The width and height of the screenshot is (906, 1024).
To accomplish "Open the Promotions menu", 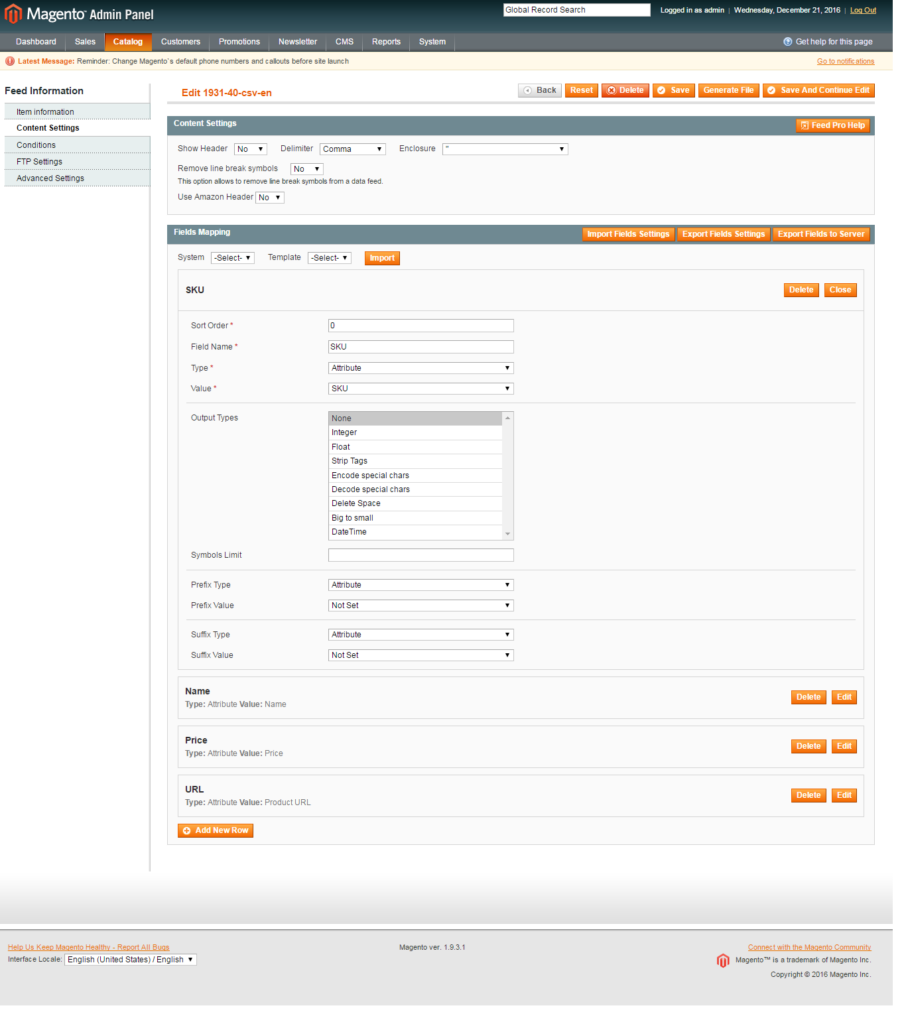I will (x=239, y=42).
